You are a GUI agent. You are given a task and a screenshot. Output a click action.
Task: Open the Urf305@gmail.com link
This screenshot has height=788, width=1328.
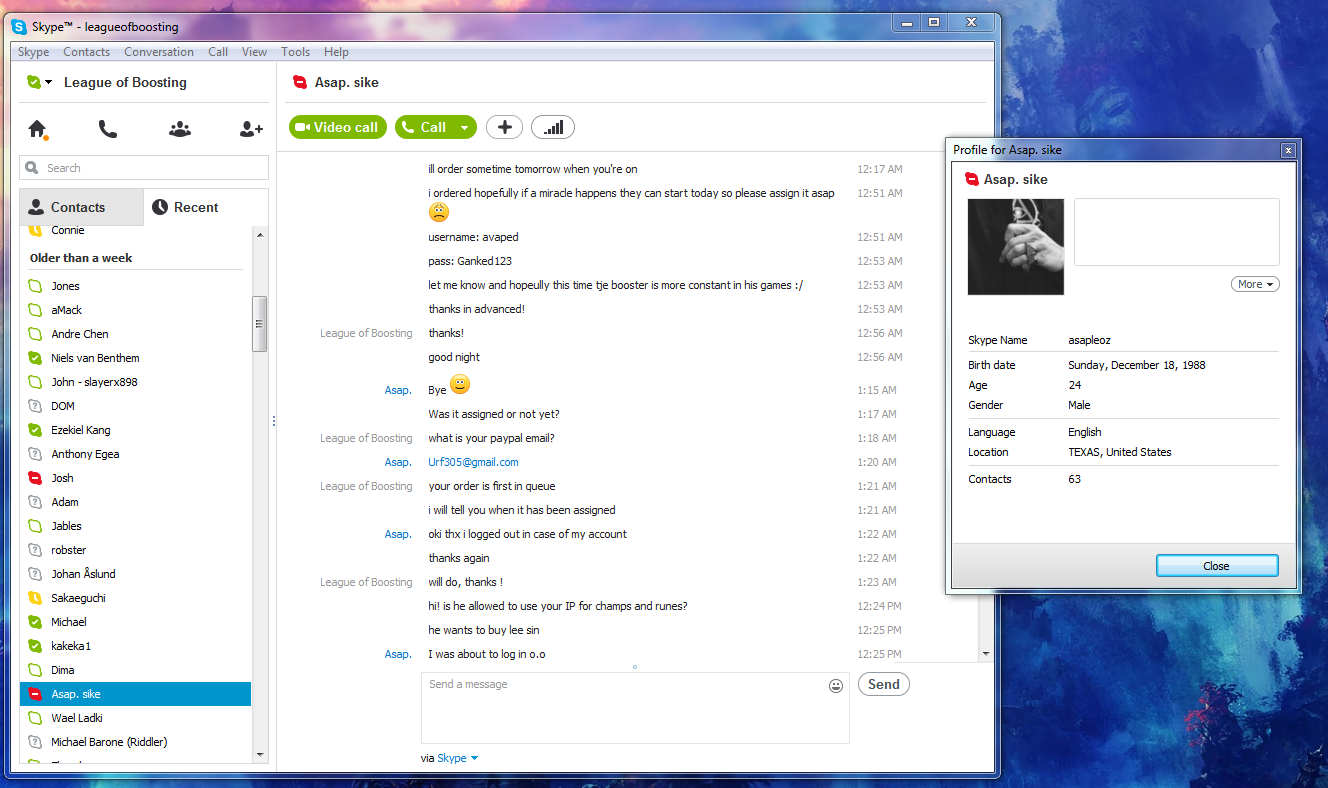coord(473,462)
